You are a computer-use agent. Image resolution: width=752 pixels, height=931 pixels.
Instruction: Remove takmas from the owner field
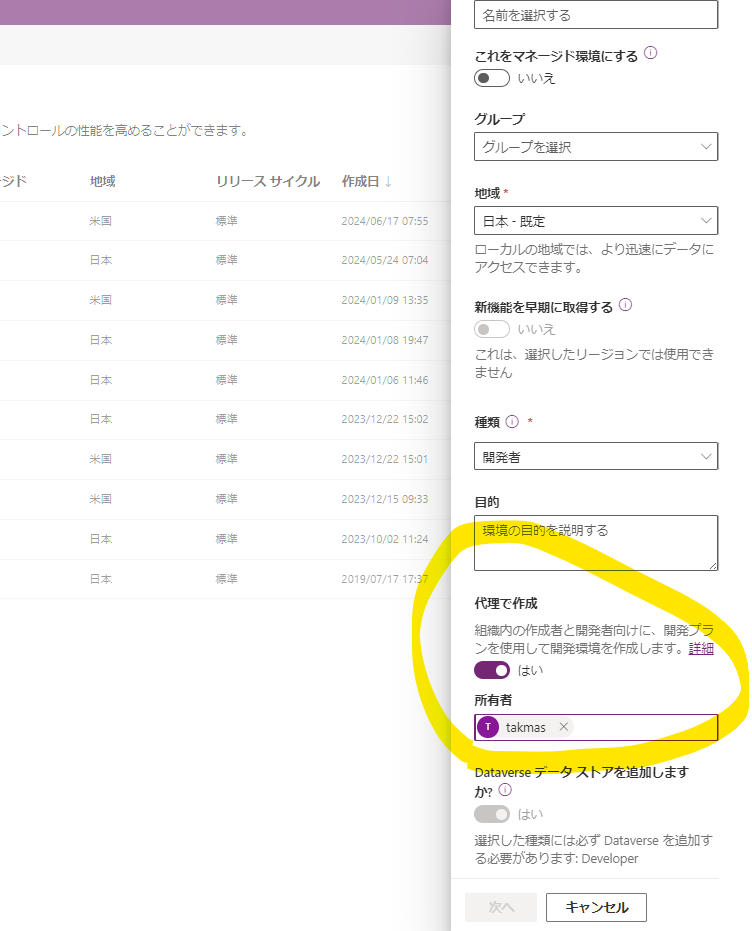[x=564, y=727]
